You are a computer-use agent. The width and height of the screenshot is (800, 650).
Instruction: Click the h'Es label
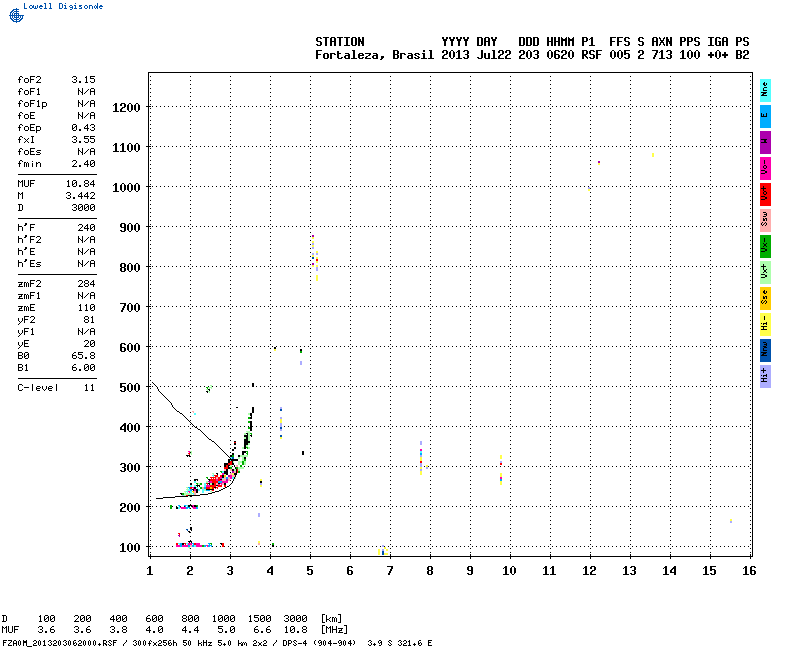pos(30,264)
